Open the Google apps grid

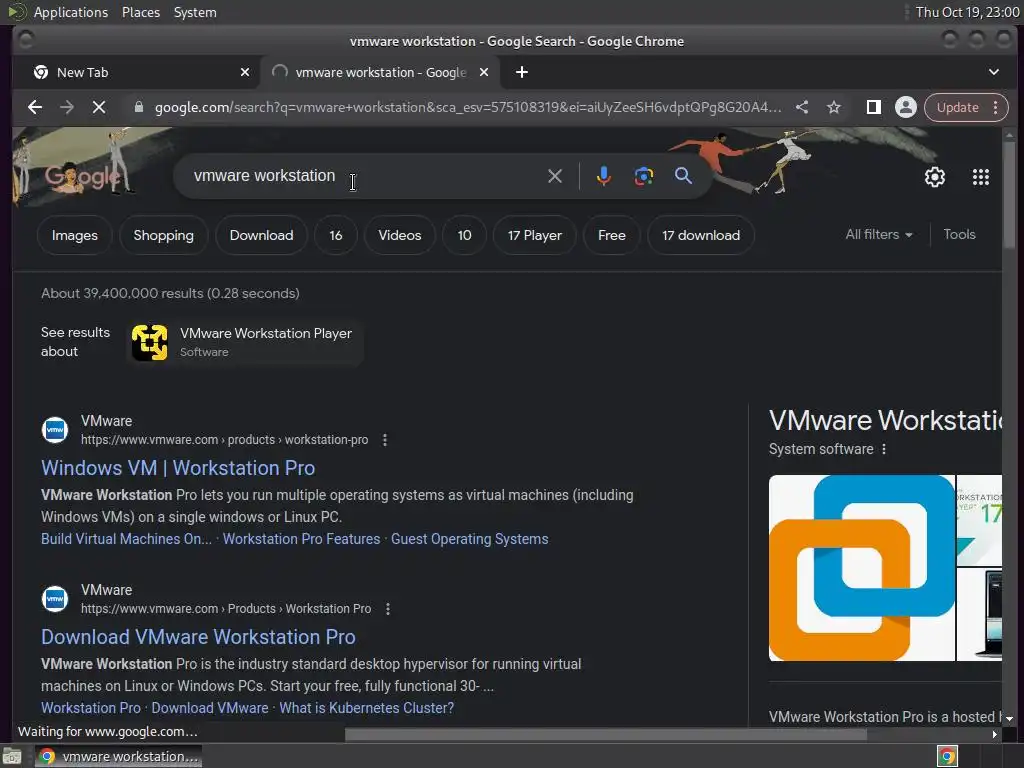tap(980, 177)
